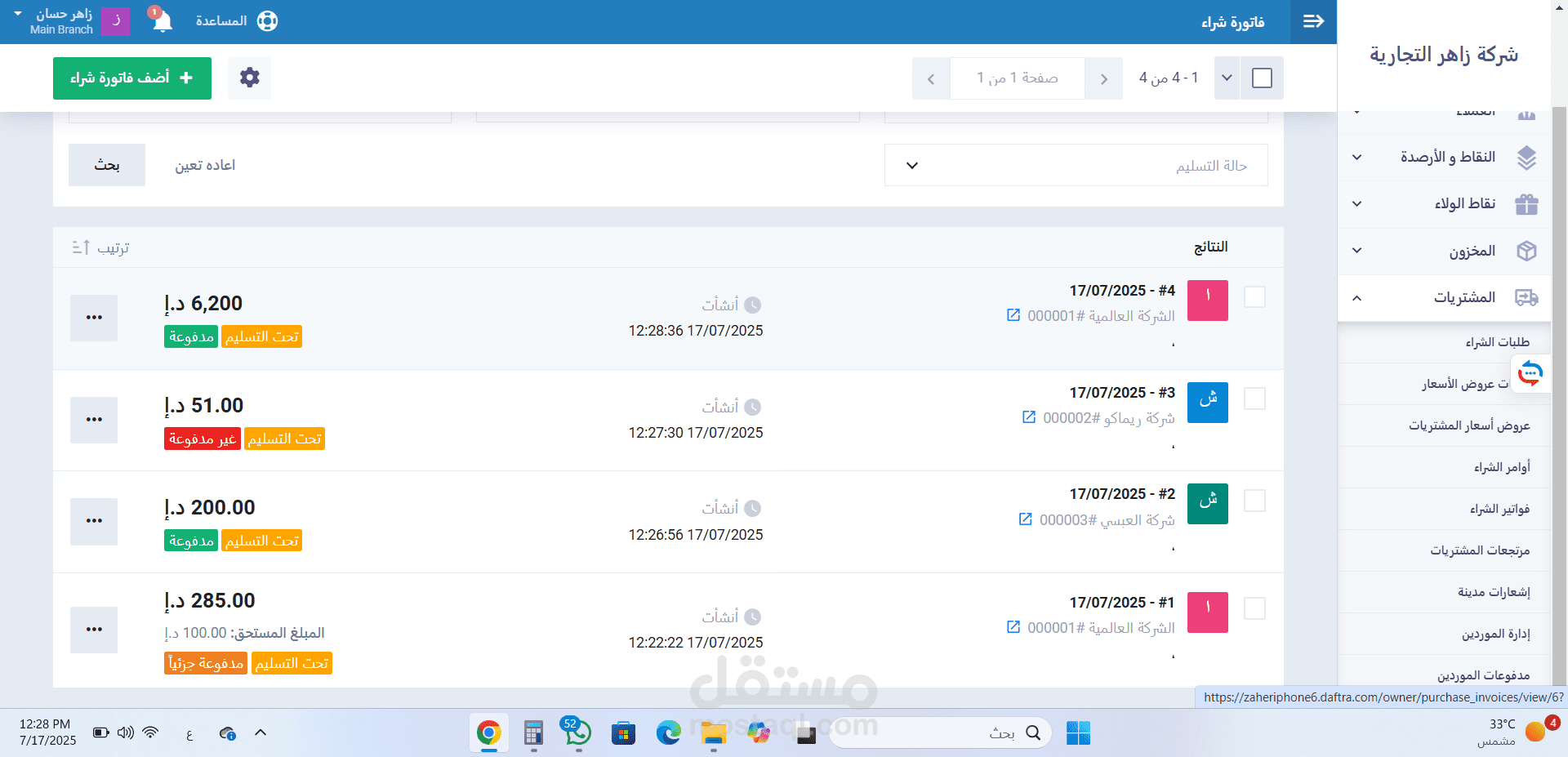Click the بحث search button

click(x=107, y=165)
